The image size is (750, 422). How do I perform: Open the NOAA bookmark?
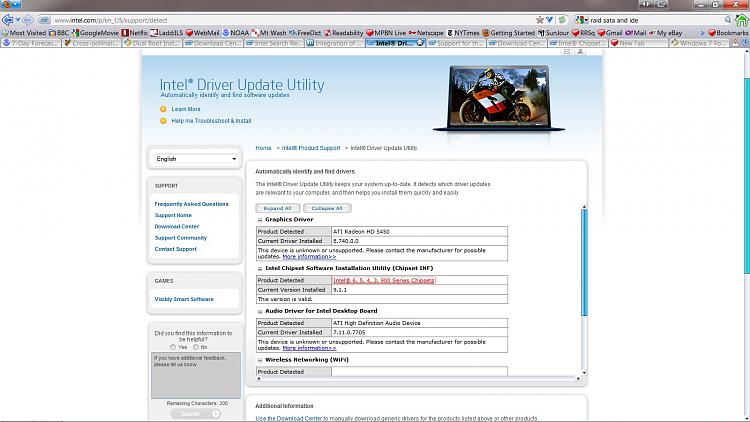point(235,33)
